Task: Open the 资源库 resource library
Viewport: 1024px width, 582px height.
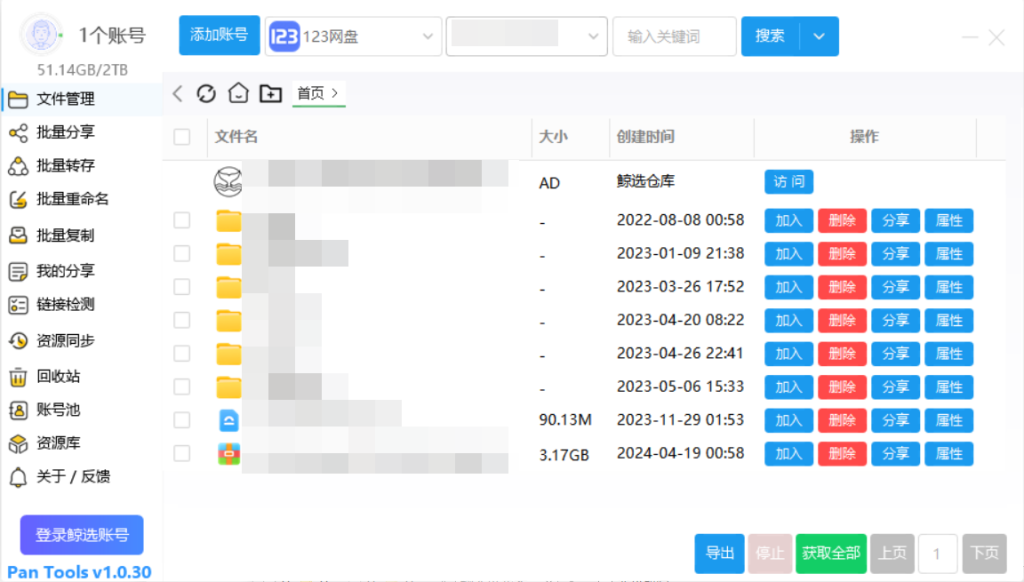Action: point(56,444)
